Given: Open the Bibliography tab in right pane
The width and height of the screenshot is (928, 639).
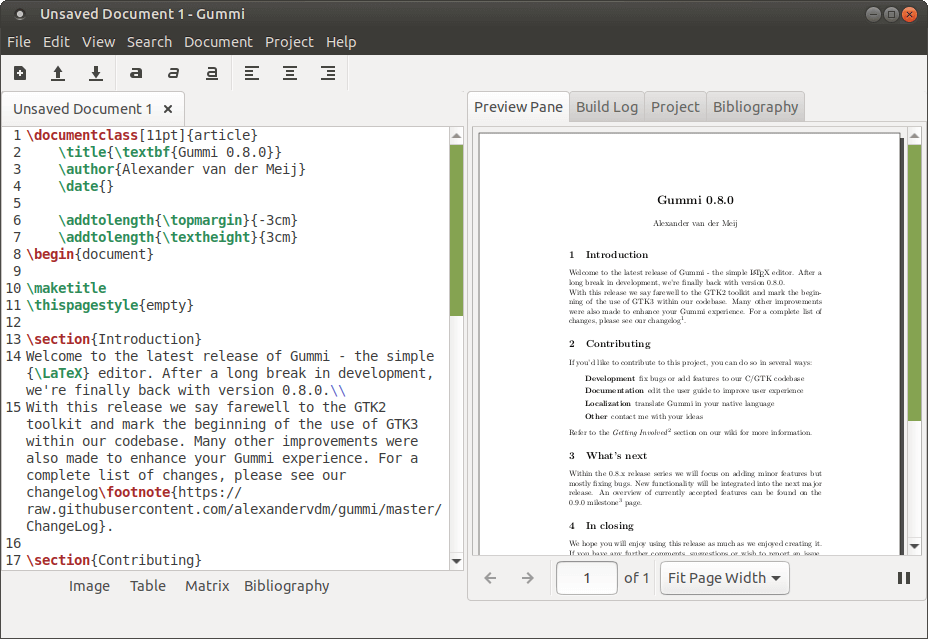Looking at the screenshot, I should tap(755, 107).
